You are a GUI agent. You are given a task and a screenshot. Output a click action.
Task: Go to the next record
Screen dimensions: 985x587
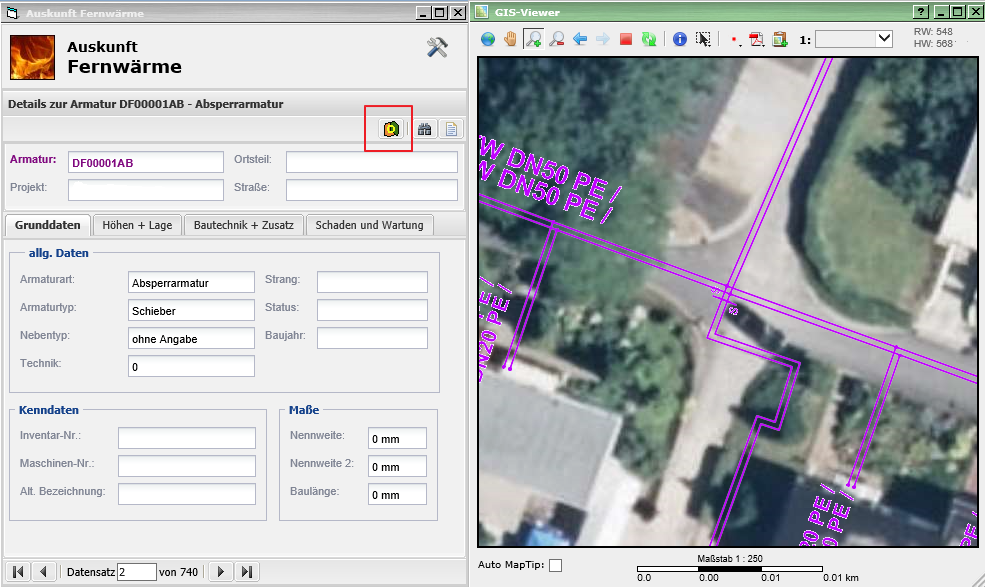(221, 572)
